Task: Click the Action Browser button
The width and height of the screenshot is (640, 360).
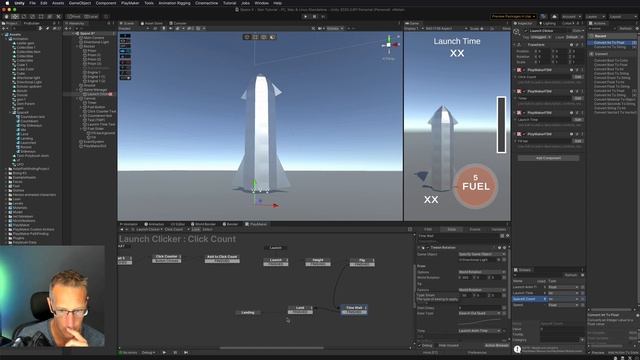Action: point(496,346)
